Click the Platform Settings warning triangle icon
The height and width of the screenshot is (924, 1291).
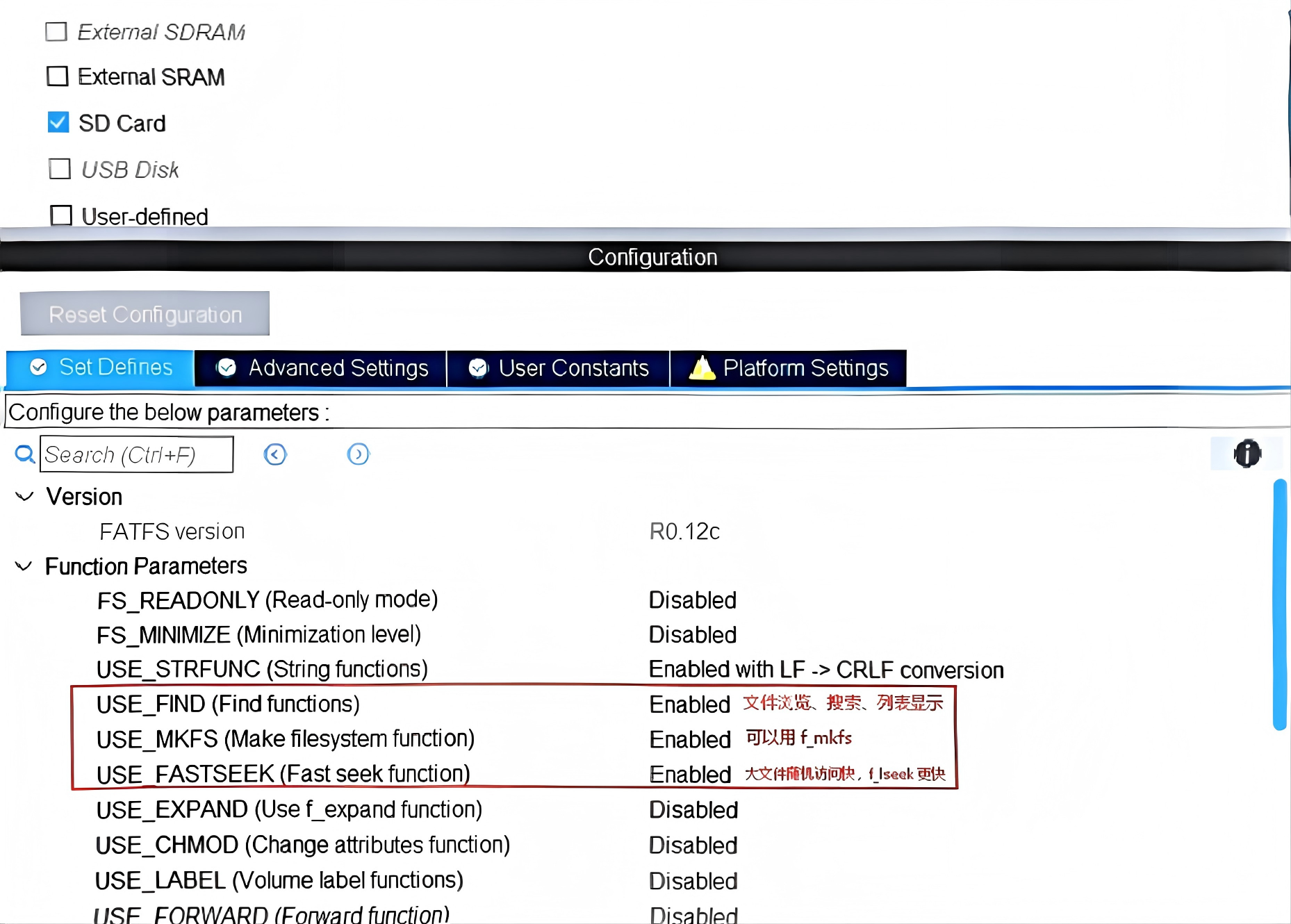(702, 368)
